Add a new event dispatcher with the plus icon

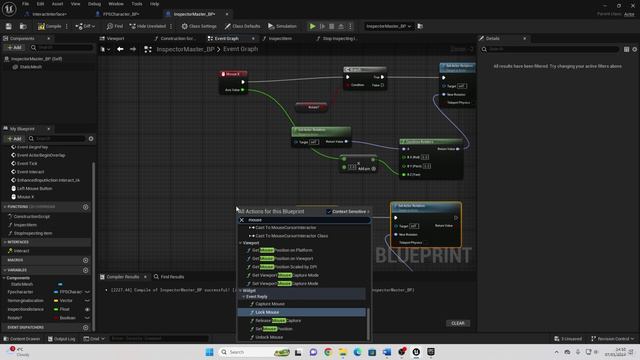click(85, 327)
